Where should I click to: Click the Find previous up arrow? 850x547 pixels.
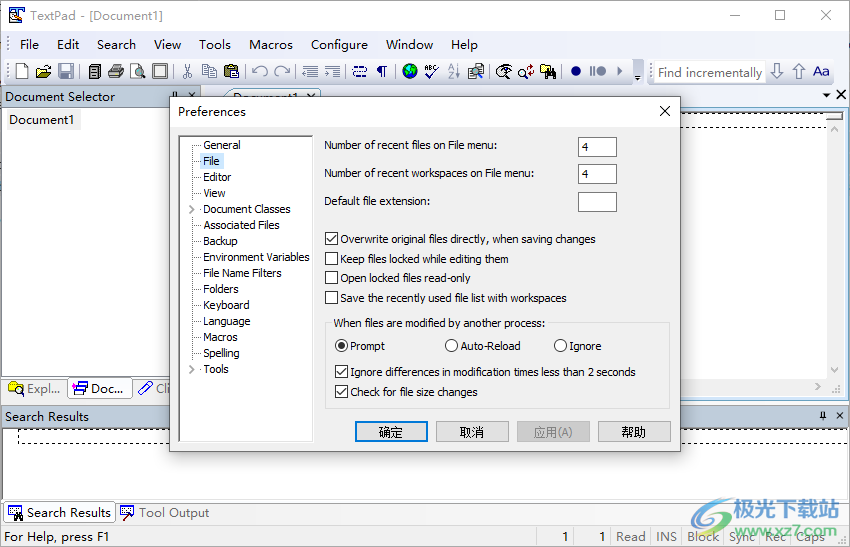click(x=799, y=71)
